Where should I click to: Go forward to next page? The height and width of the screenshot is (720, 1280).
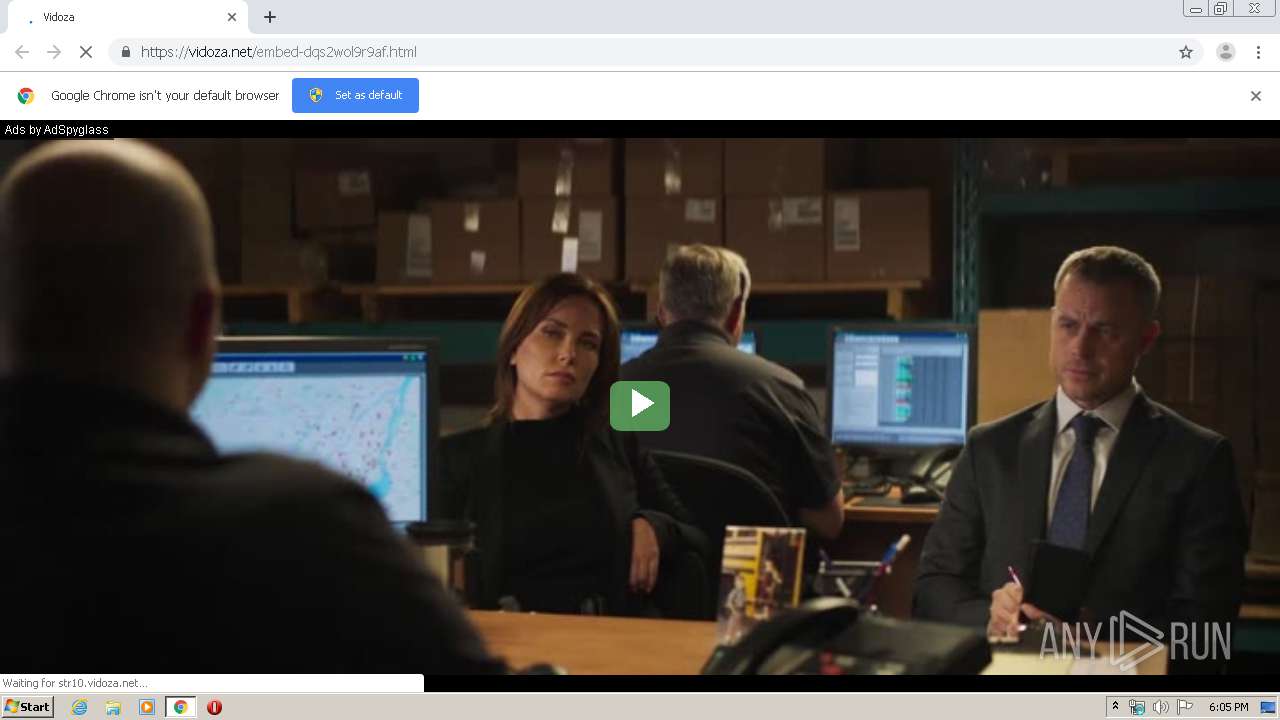tap(54, 52)
